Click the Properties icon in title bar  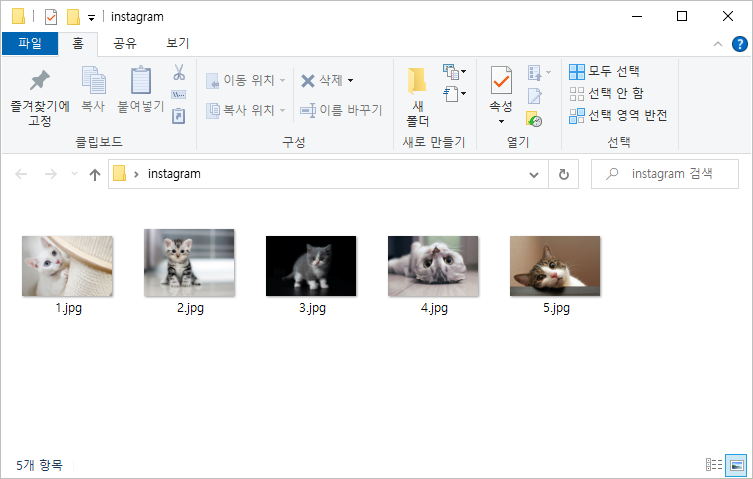click(x=50, y=17)
